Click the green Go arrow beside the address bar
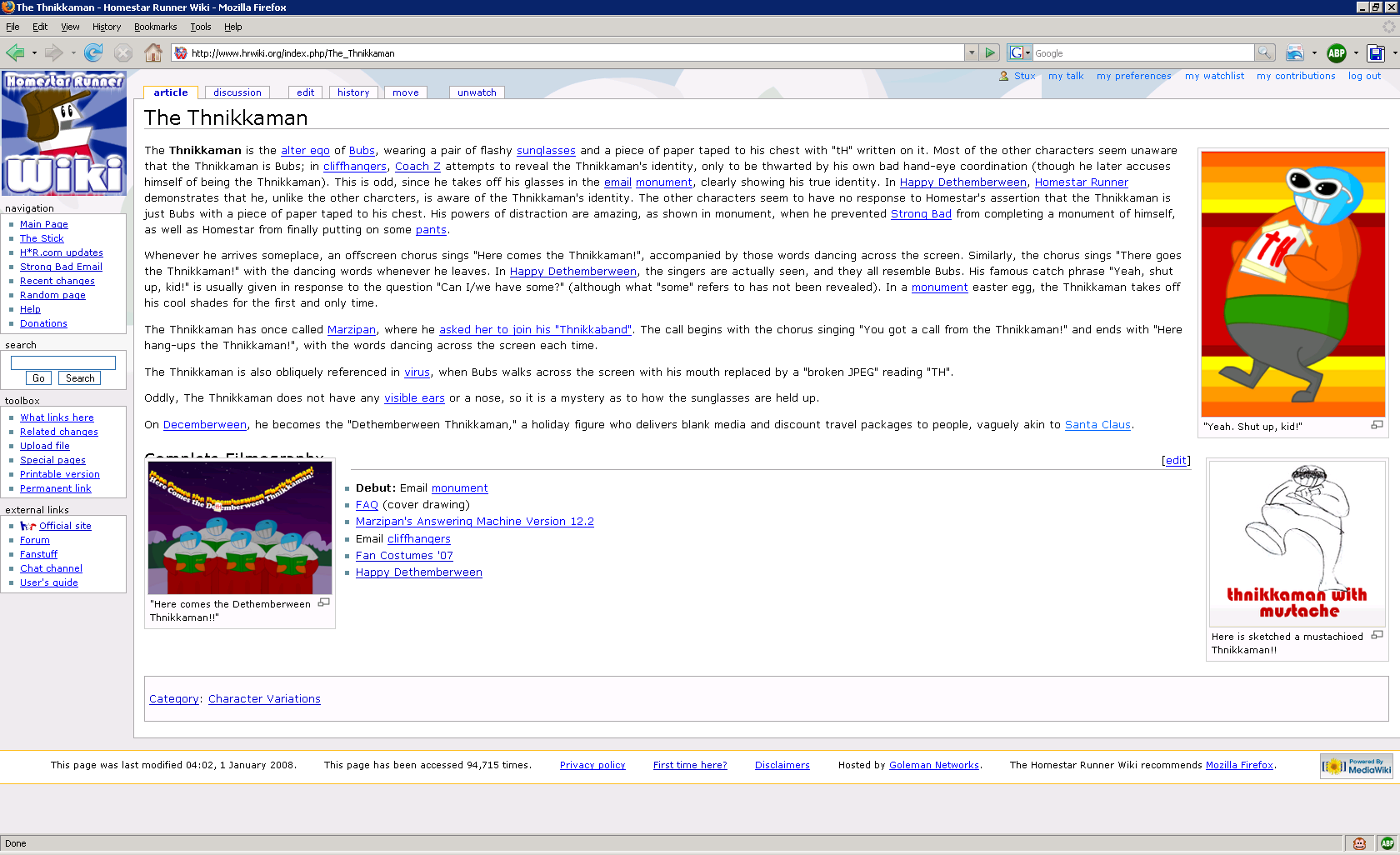The height and width of the screenshot is (855, 1400). click(990, 52)
